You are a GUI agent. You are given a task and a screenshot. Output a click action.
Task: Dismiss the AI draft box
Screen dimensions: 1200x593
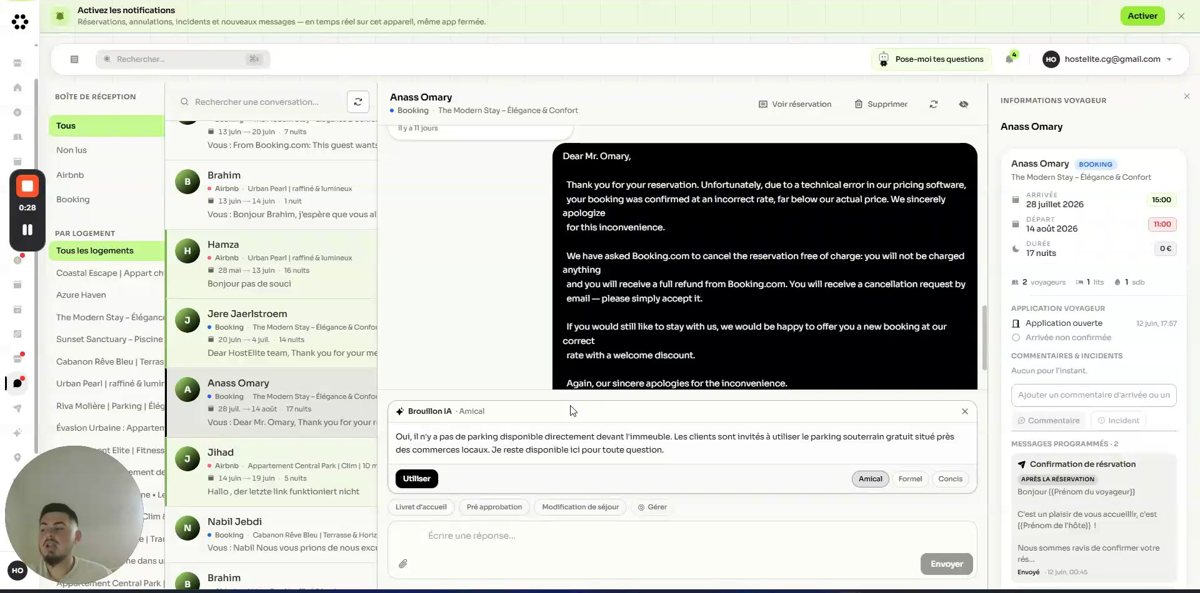pos(965,411)
